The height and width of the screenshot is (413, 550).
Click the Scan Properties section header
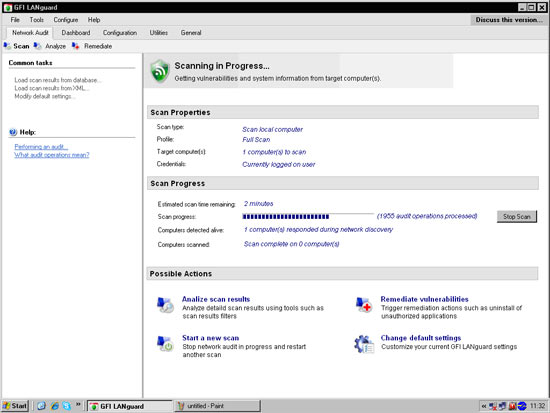(343, 112)
